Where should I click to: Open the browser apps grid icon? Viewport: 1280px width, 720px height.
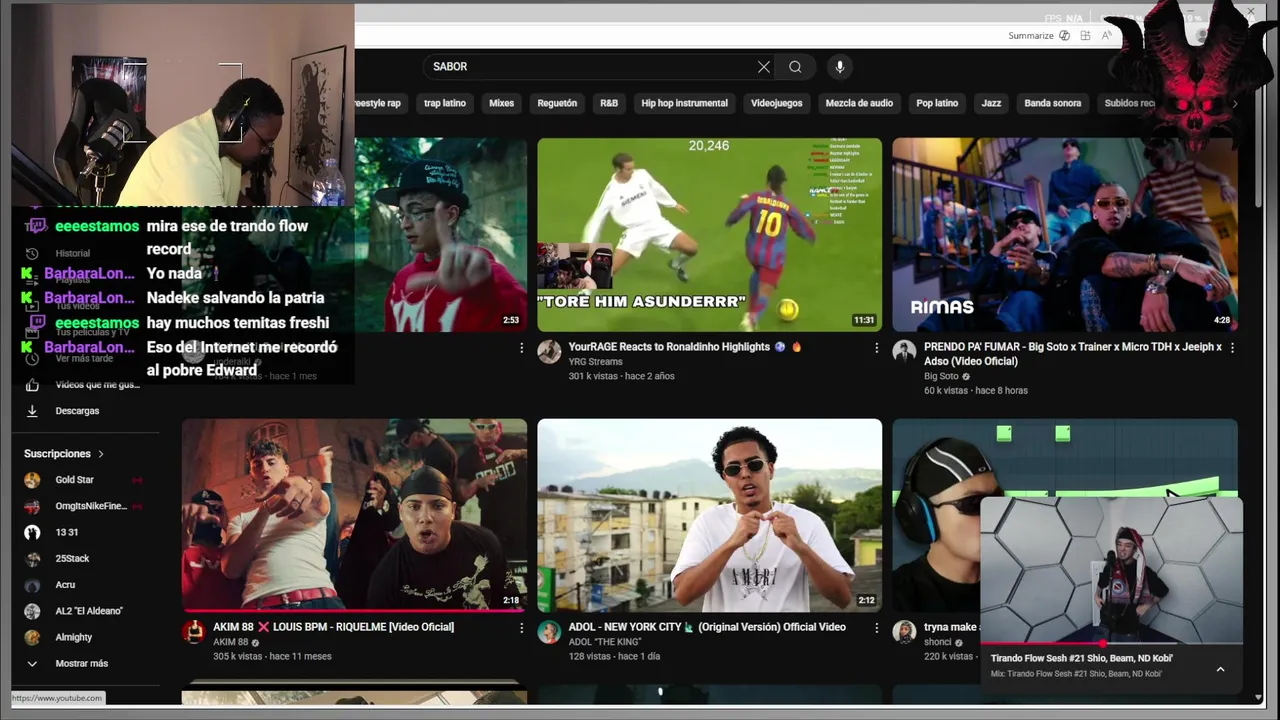pyautogui.click(x=1085, y=36)
